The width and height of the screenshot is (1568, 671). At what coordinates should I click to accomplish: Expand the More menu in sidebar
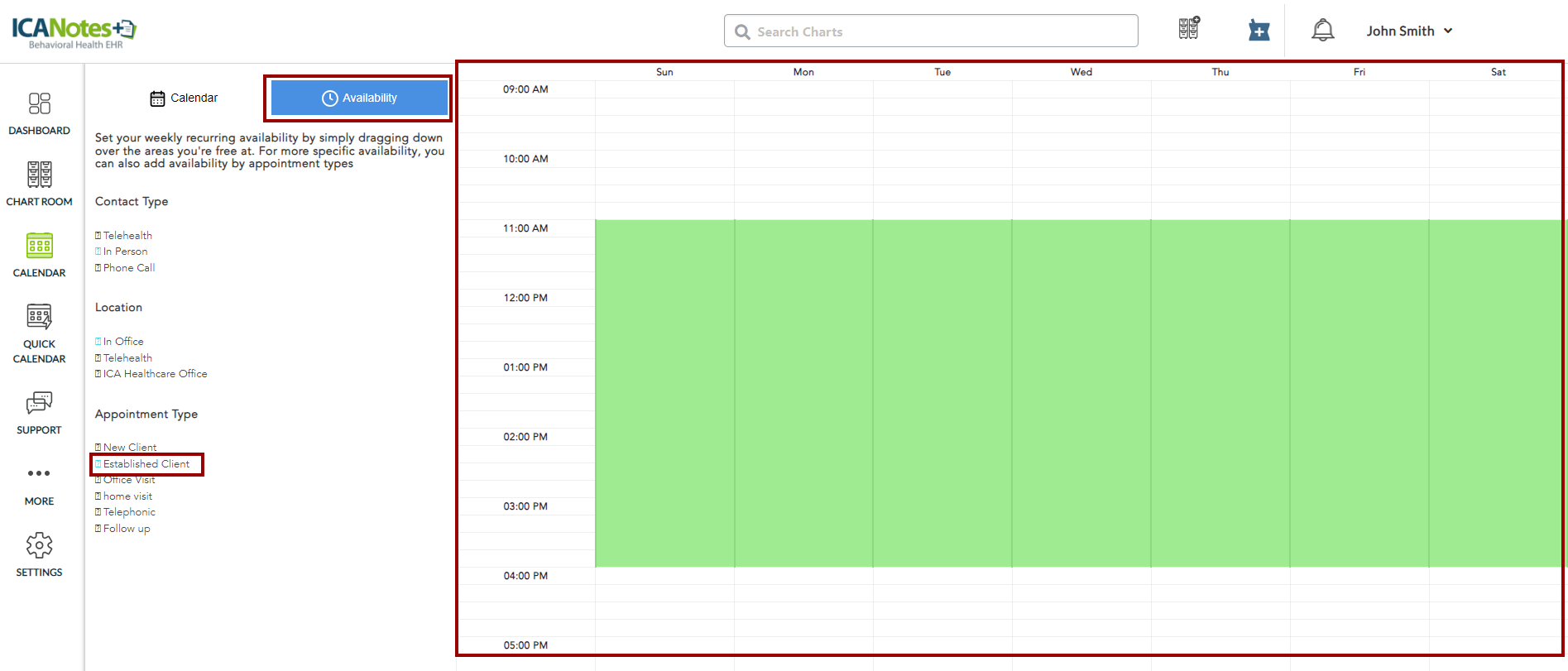39,483
